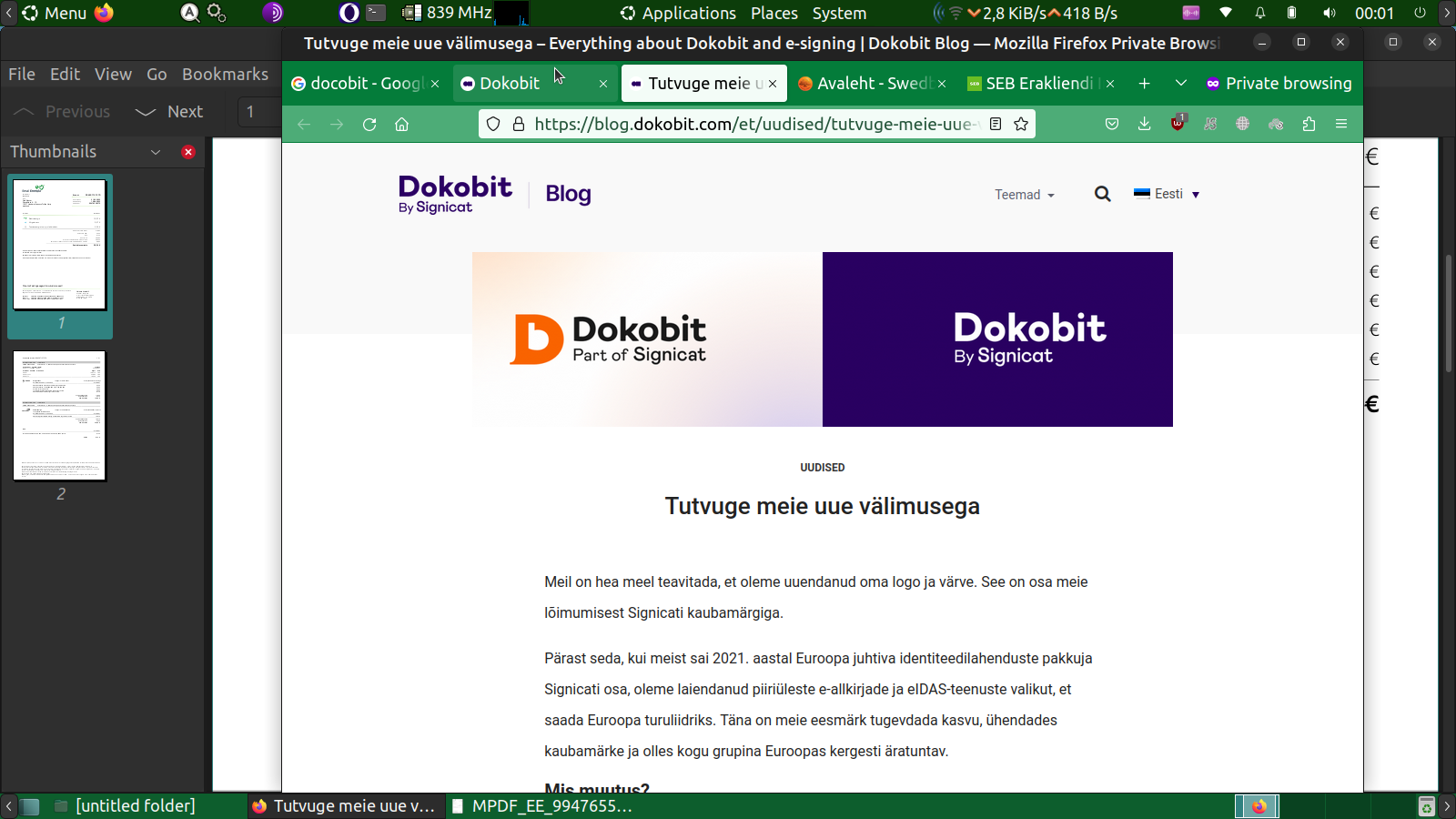
Task: Open the notifications bell in system tray
Action: point(1260,13)
